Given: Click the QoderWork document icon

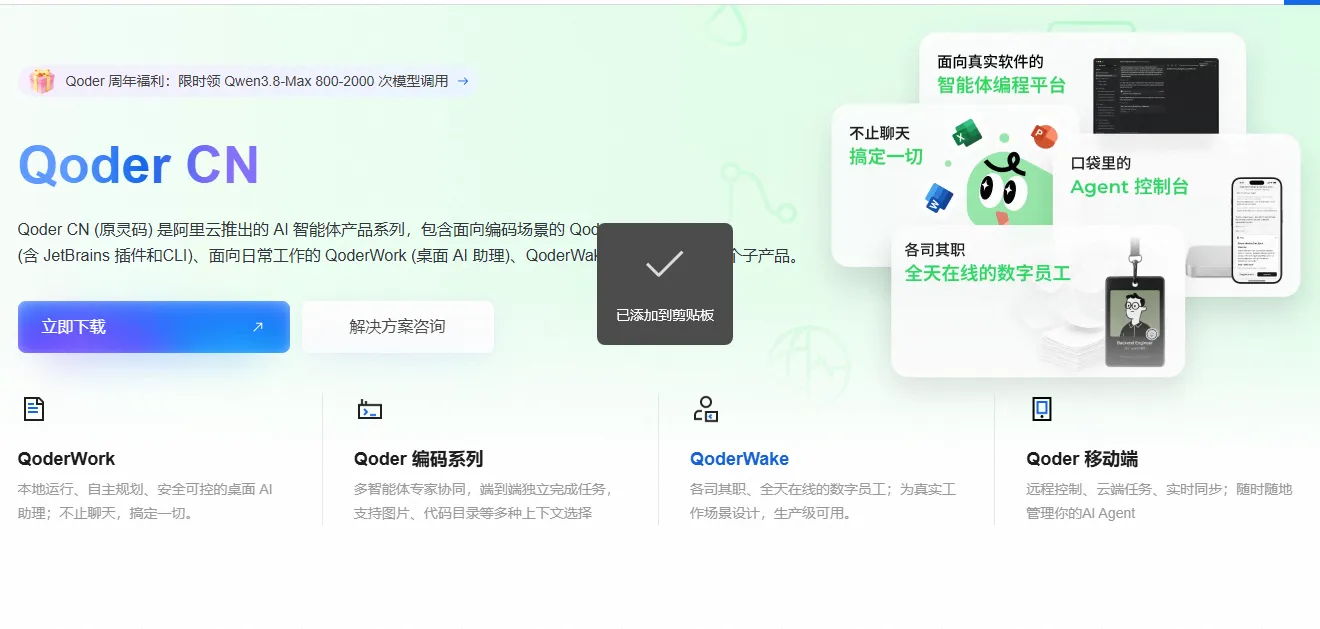Looking at the screenshot, I should point(34,409).
